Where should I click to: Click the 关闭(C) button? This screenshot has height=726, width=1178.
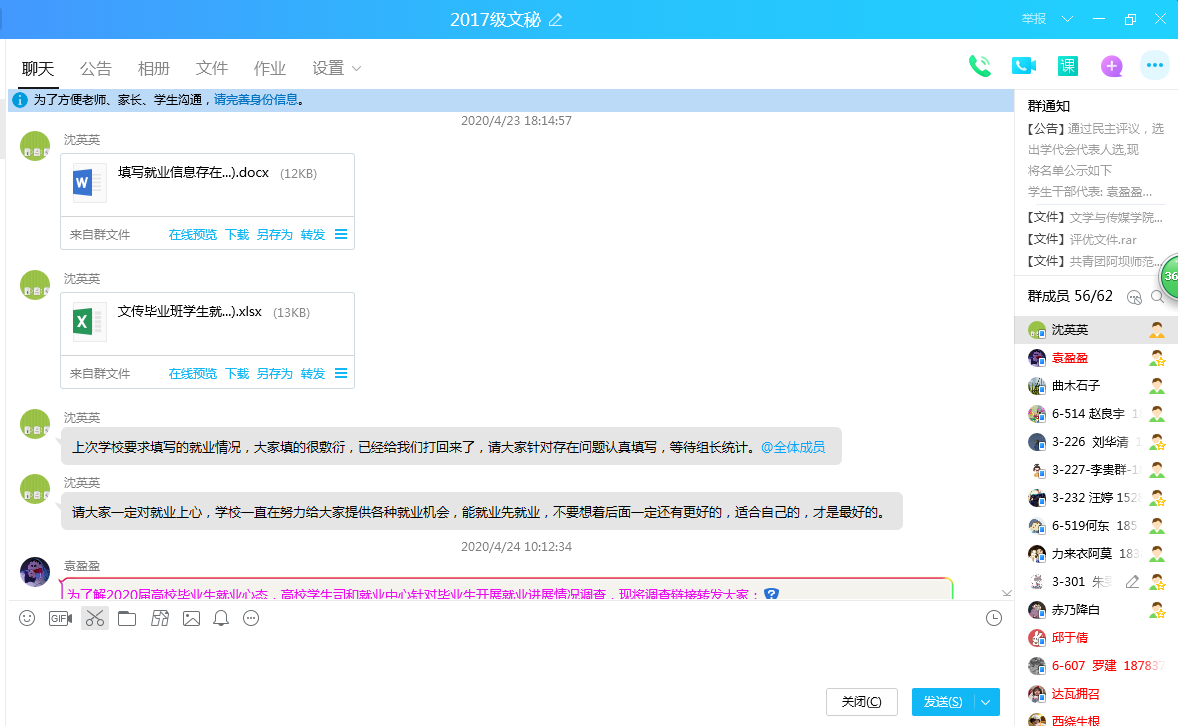point(861,702)
